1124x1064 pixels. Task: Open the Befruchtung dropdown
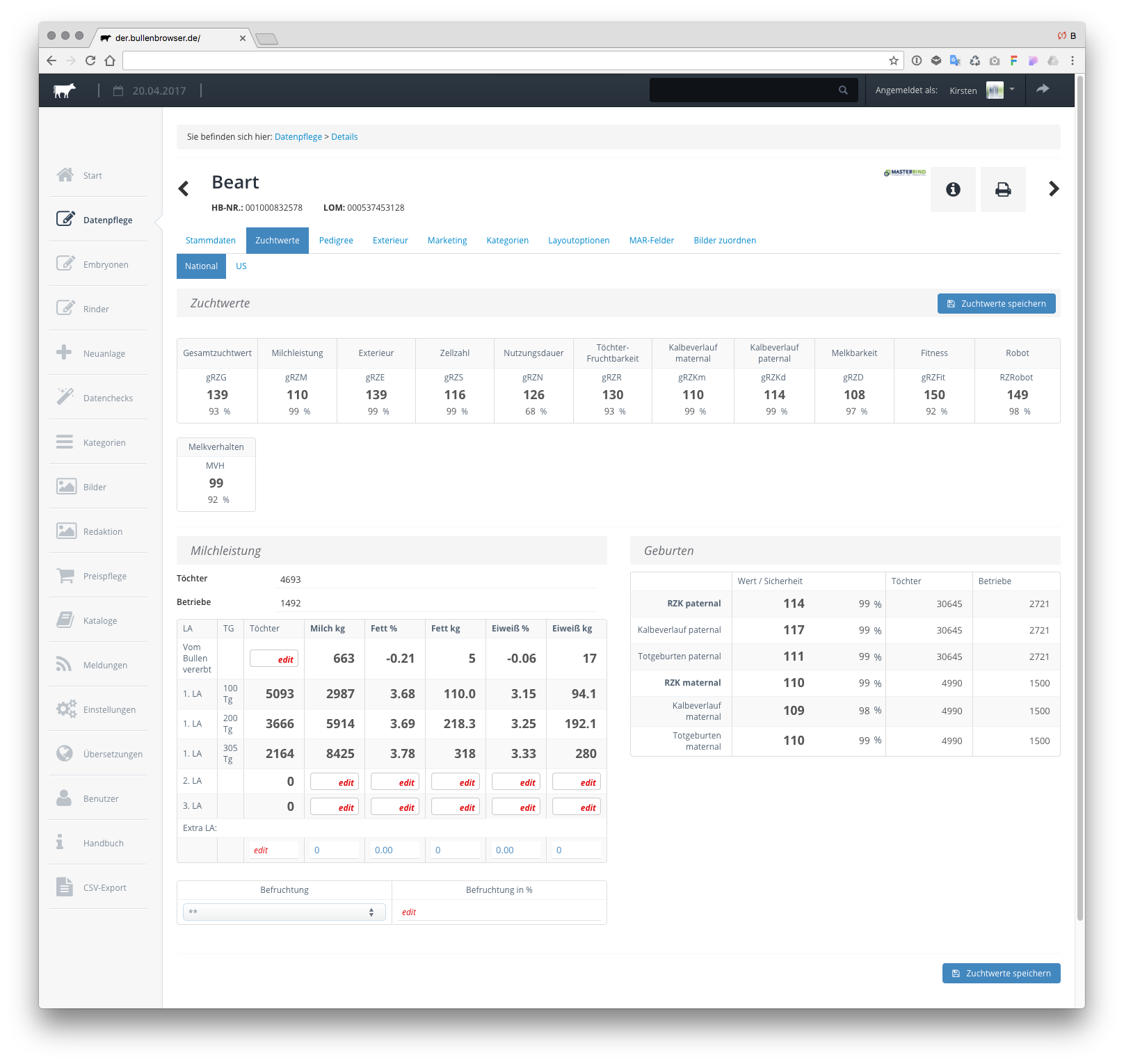coord(284,912)
